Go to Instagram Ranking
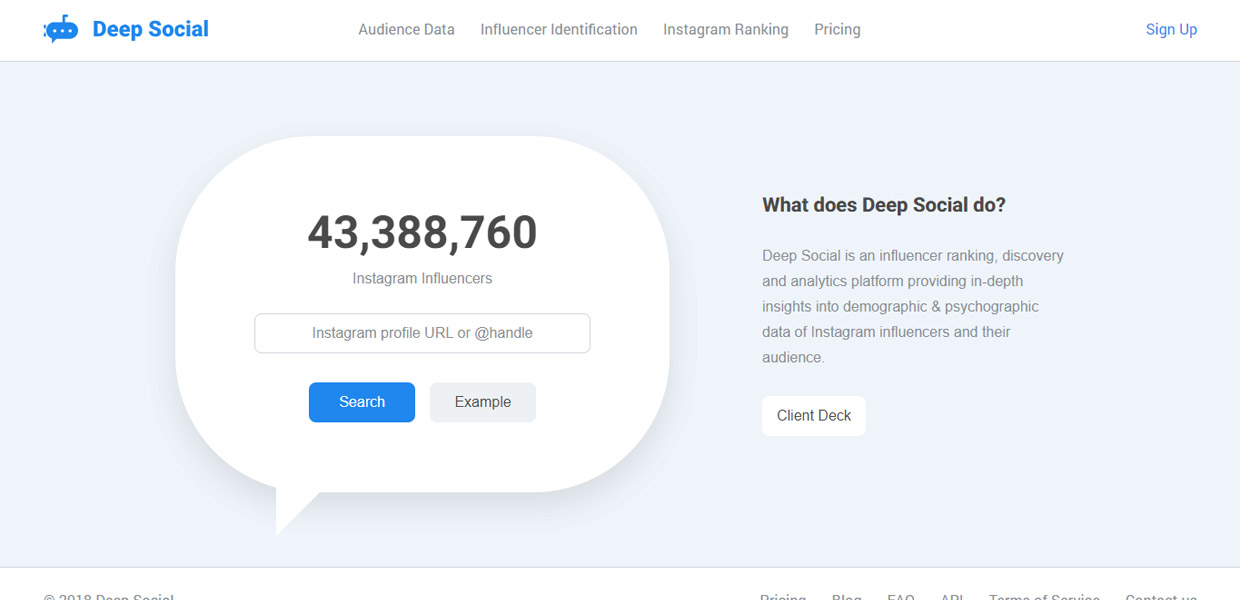Viewport: 1240px width, 600px height. tap(726, 30)
